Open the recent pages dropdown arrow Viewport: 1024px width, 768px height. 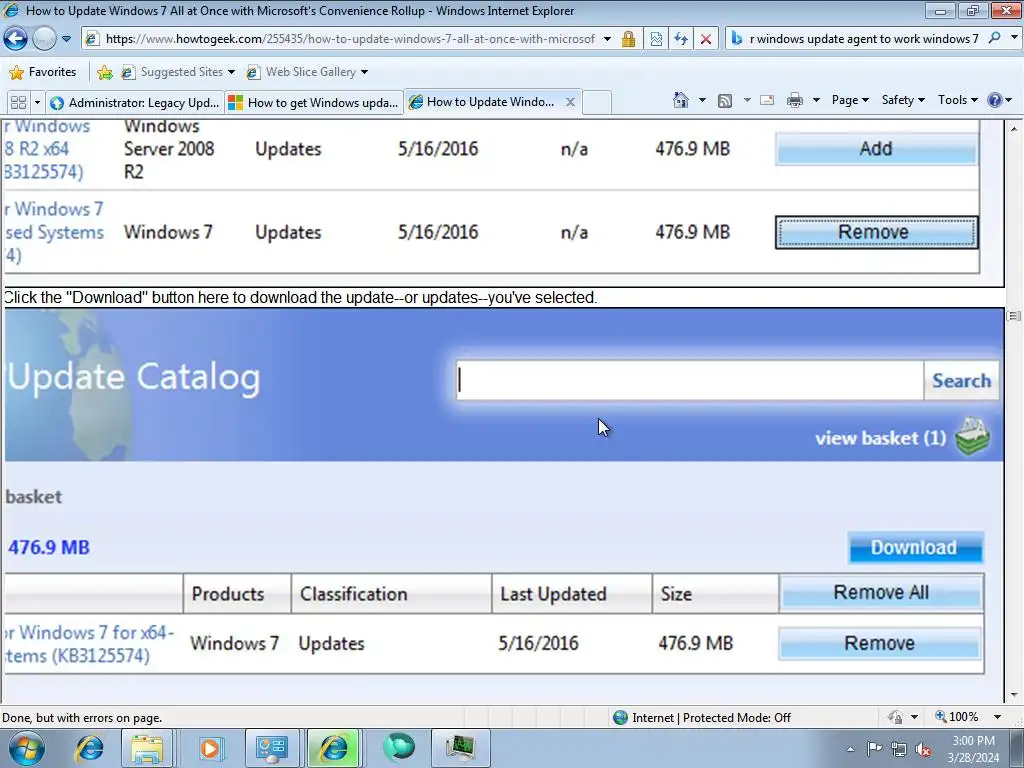click(x=66, y=39)
